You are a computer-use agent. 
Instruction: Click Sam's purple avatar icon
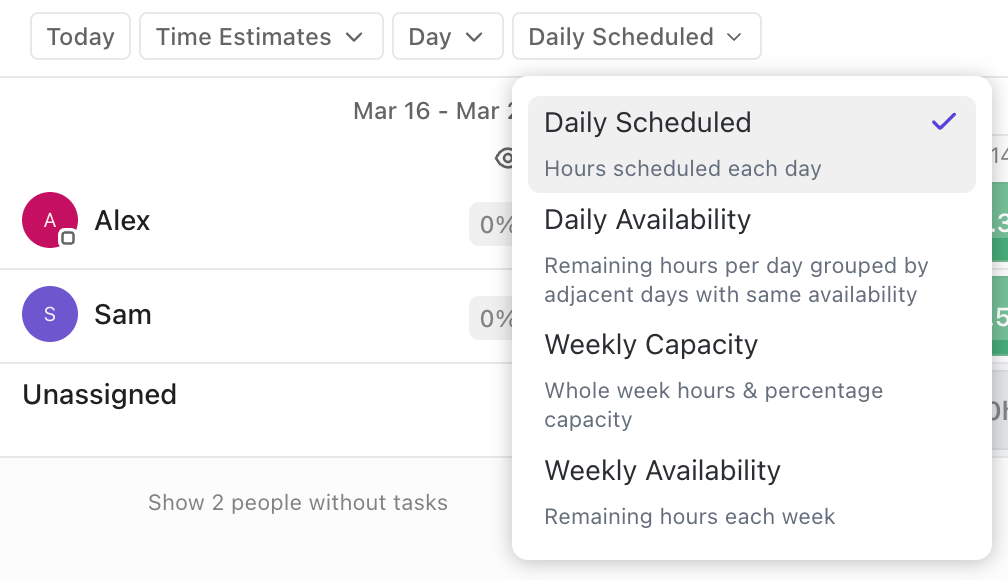(x=49, y=314)
